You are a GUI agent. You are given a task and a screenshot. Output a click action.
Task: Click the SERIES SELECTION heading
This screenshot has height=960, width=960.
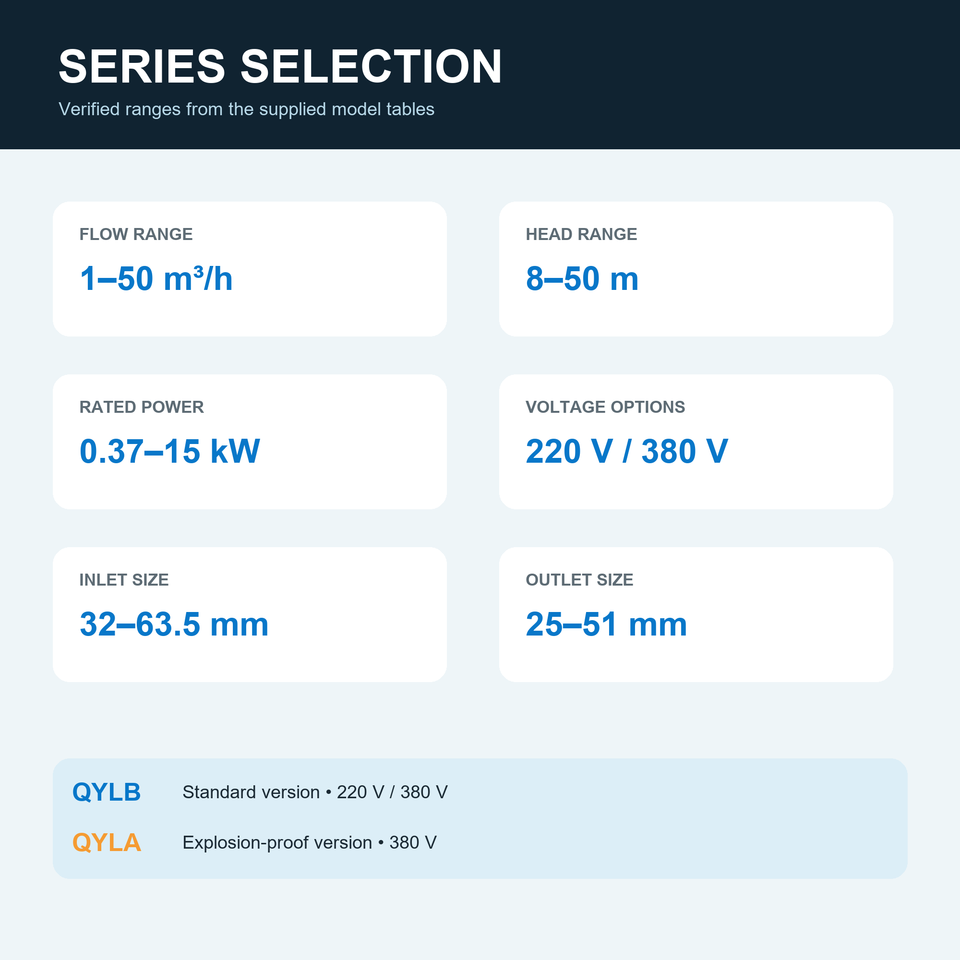[x=280, y=66]
